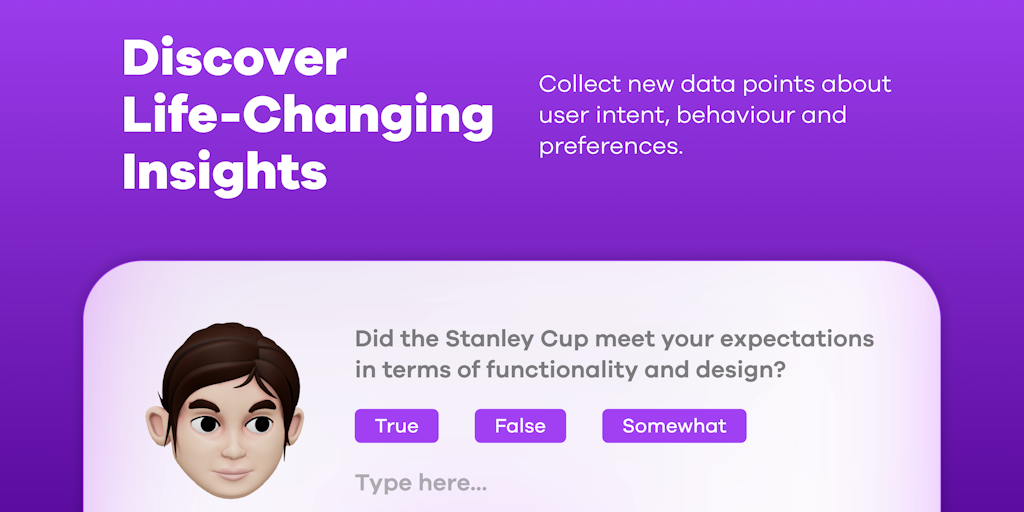Click the 'Life-Changing' headline line
Image resolution: width=1024 pixels, height=512 pixels.
pyautogui.click(x=307, y=115)
